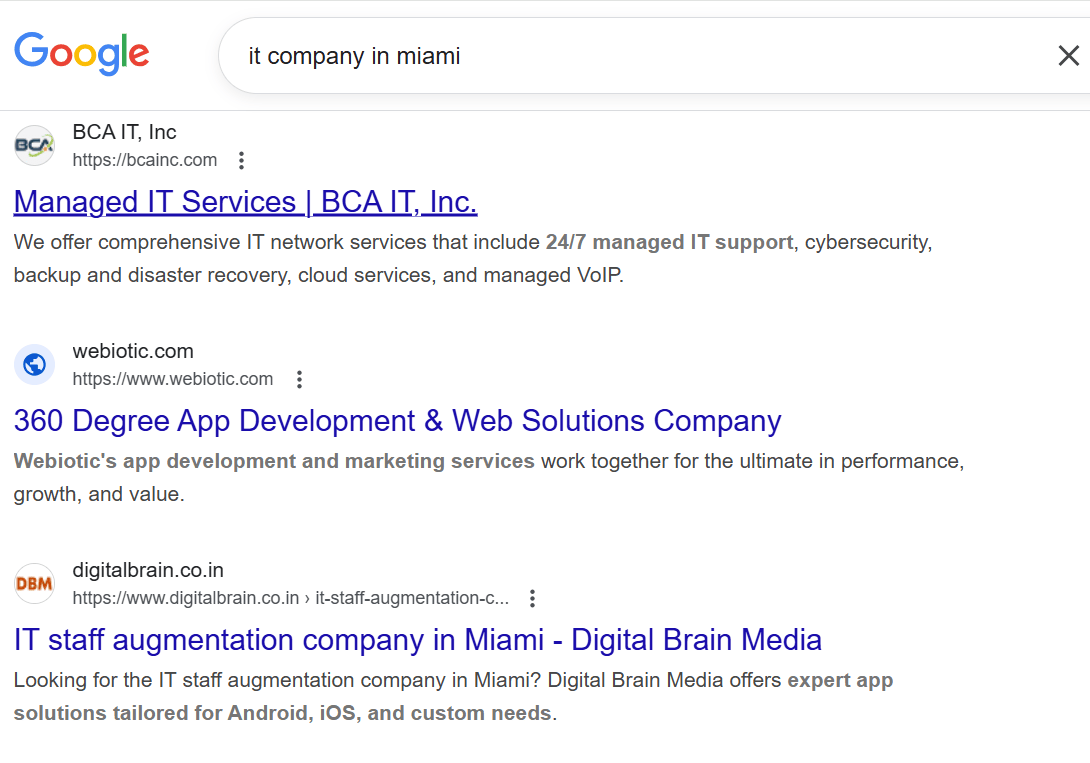Click the 'digitalbrain.co.in' site name

[148, 570]
